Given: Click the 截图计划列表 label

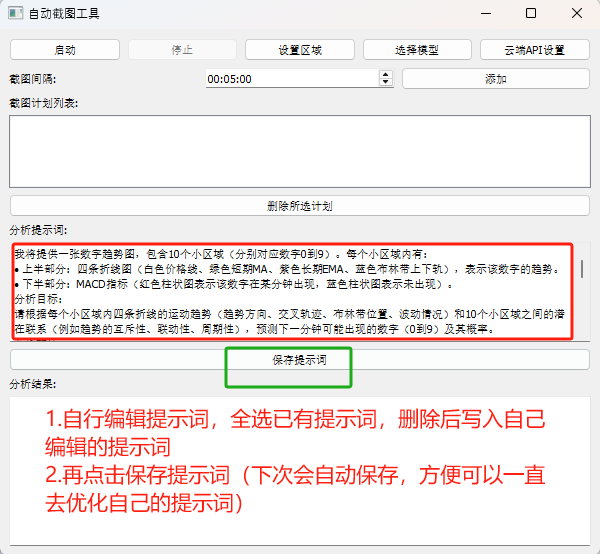Looking at the screenshot, I should tap(44, 103).
